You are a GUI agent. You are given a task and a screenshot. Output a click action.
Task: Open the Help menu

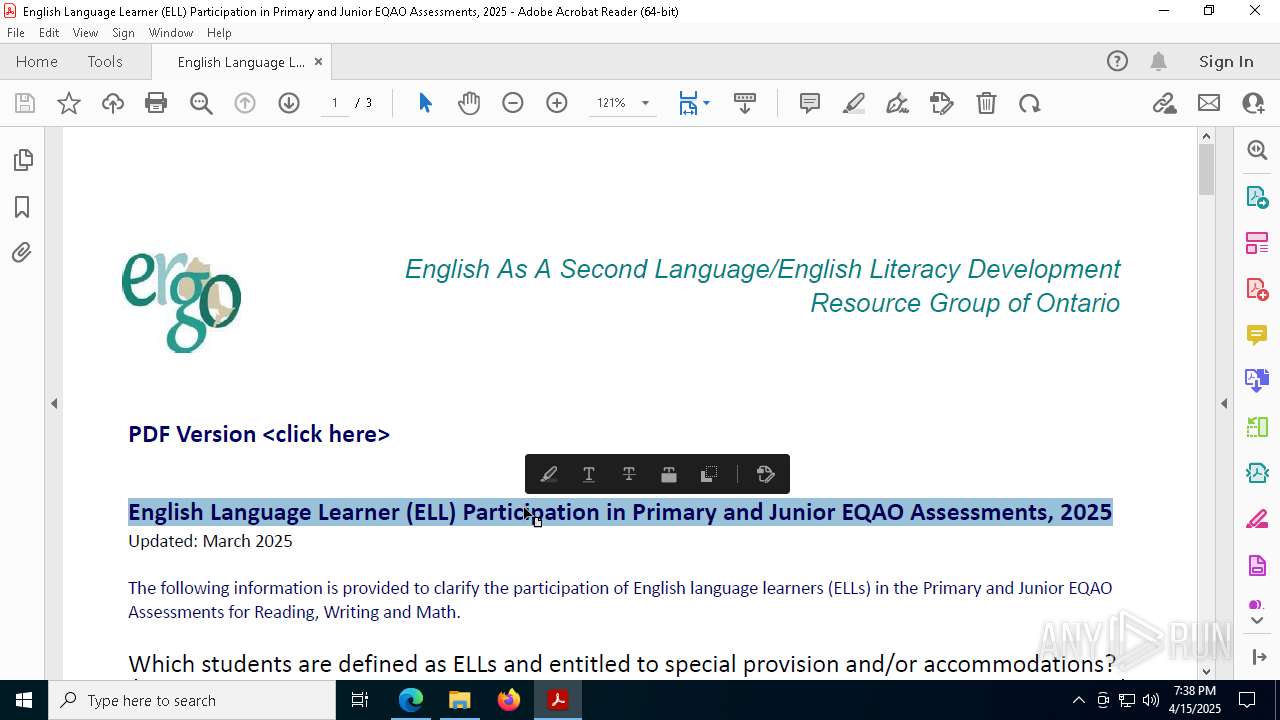point(219,33)
